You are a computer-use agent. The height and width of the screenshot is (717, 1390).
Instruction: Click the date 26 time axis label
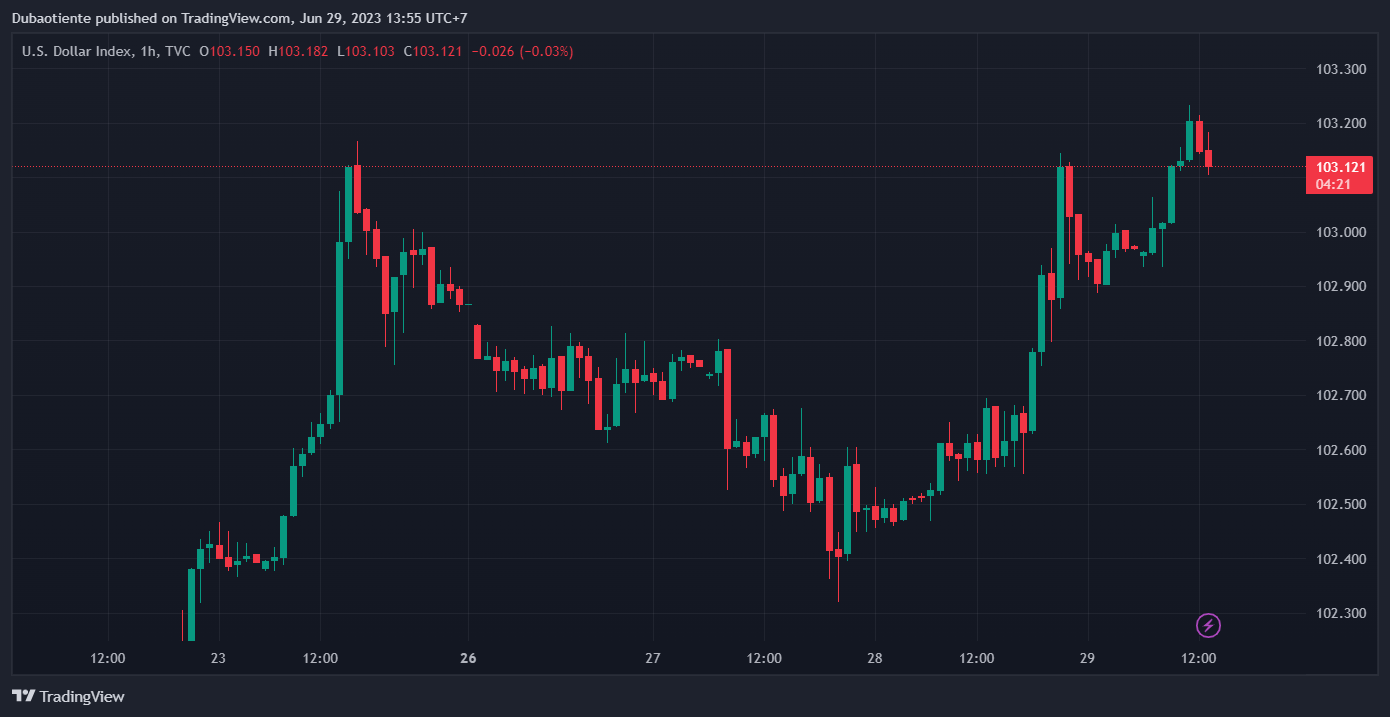468,658
